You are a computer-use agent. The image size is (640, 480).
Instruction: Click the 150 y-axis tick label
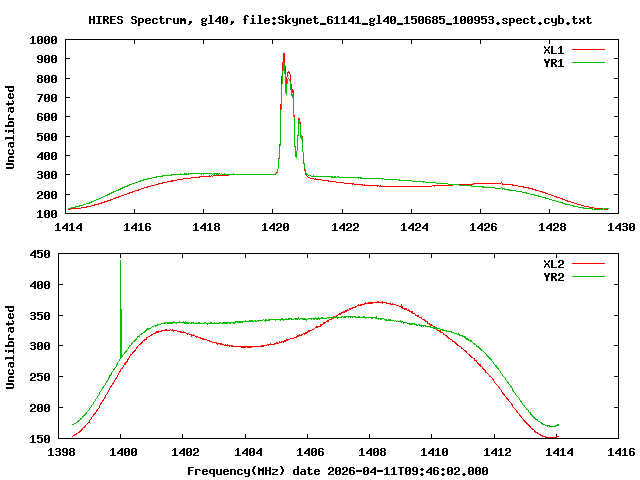point(40,439)
